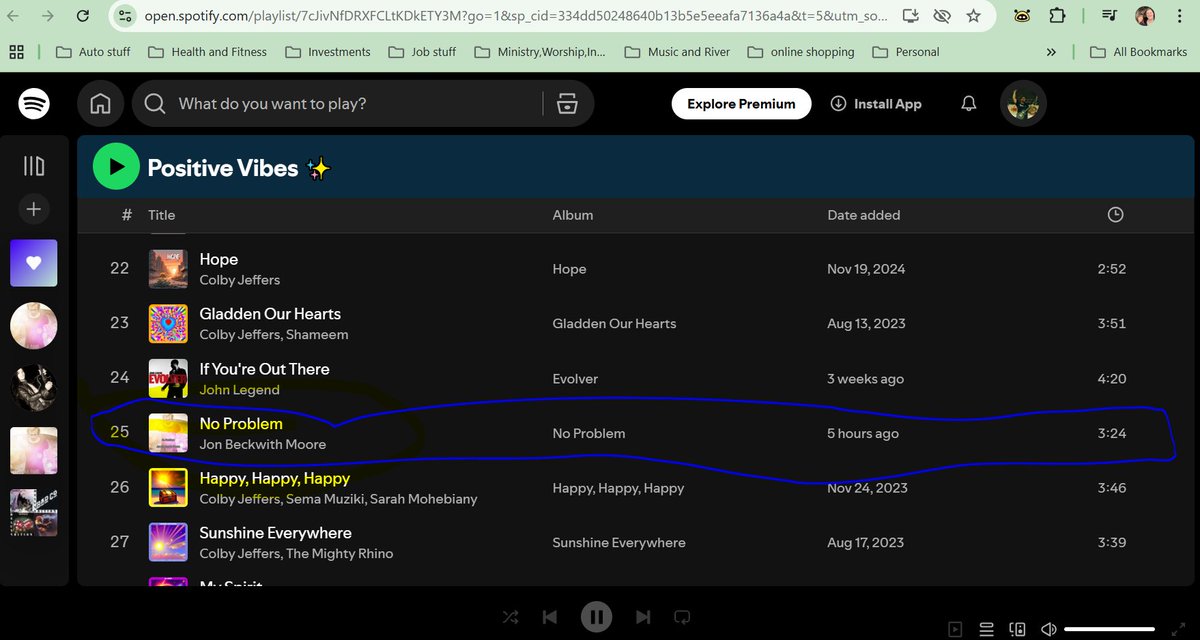1200x640 pixels.
Task: Open Personal bookmark folder
Action: coord(906,52)
